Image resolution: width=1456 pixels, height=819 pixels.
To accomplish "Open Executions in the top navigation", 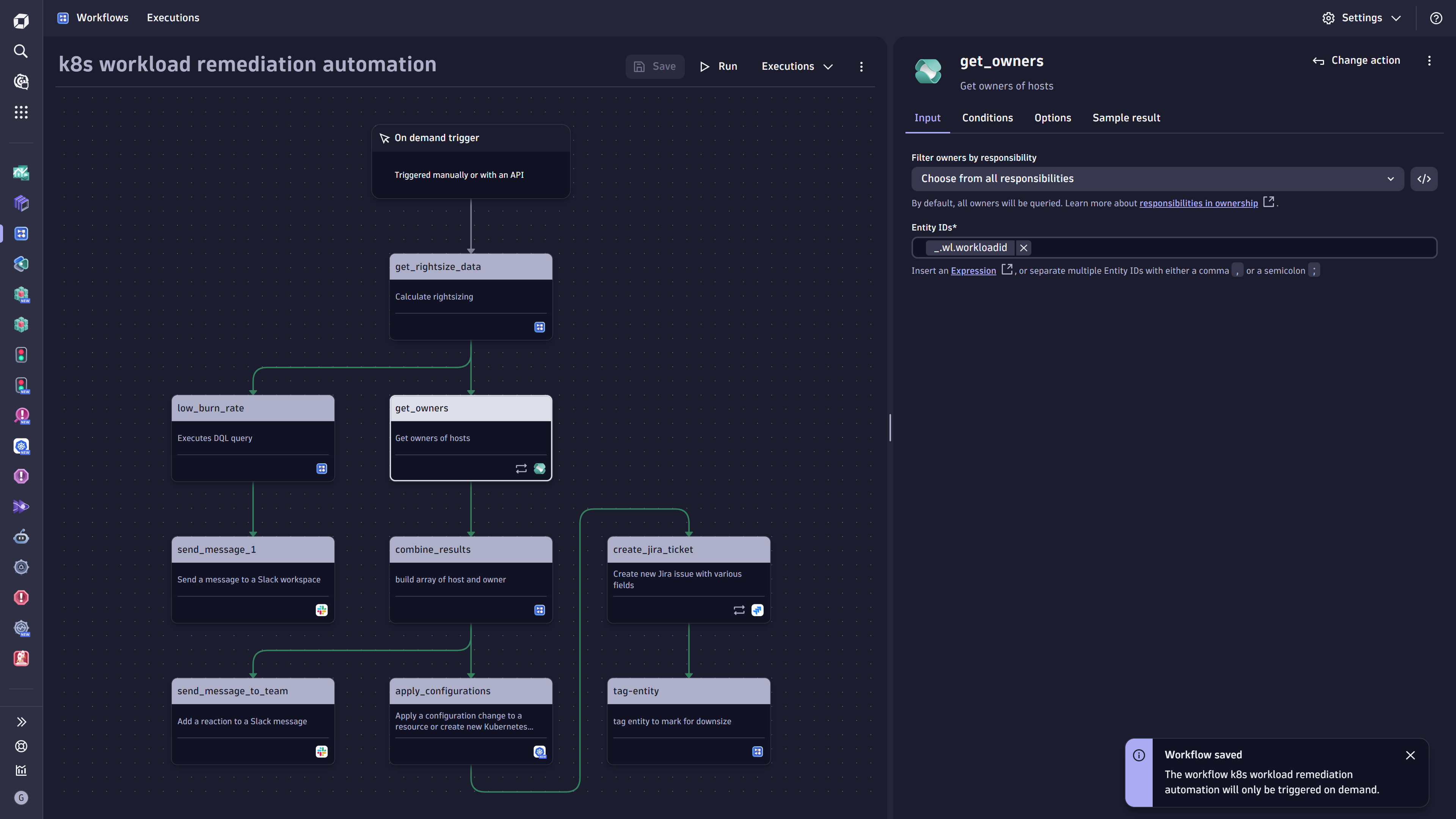I will (173, 17).
